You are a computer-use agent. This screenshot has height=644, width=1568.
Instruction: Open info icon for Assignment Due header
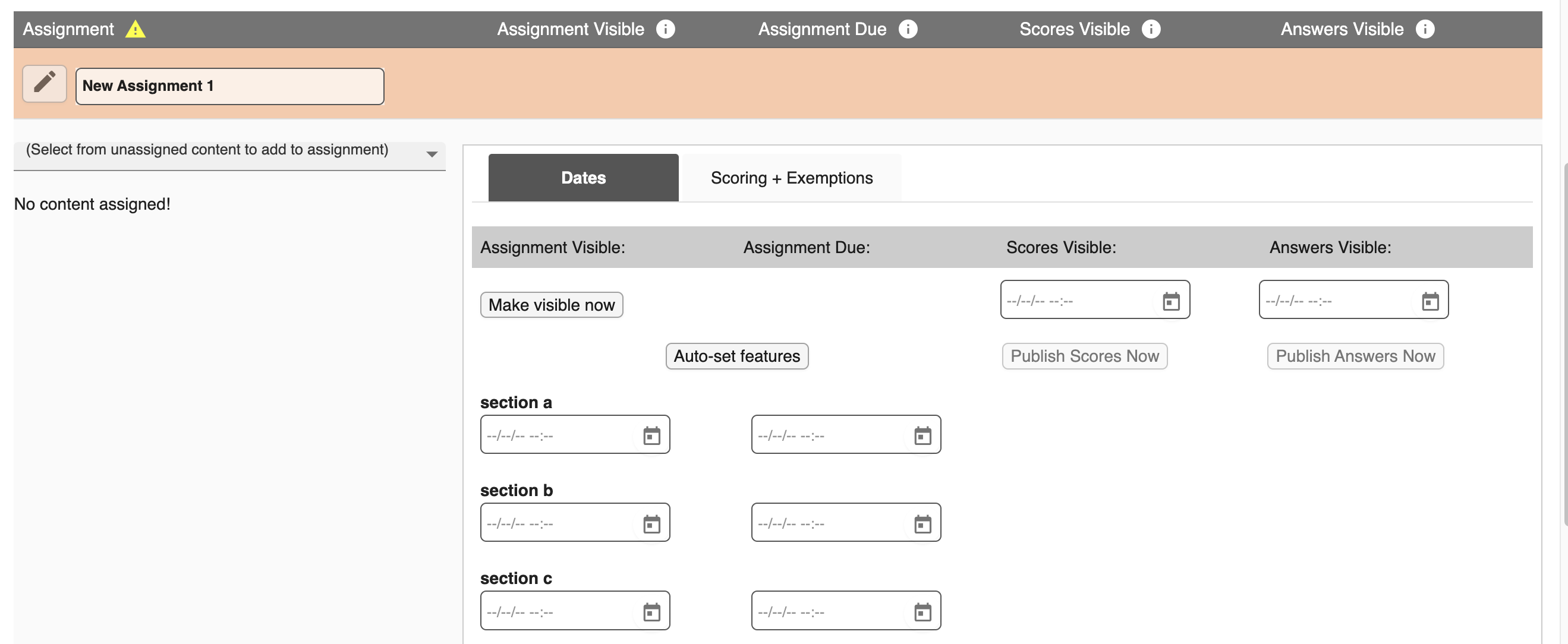point(908,29)
